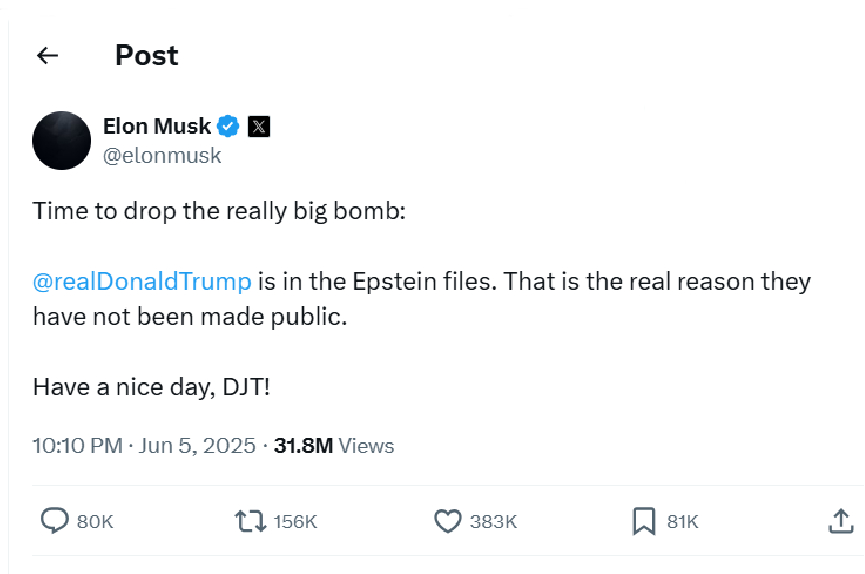This screenshot has width=865, height=574.
Task: Bookmark this post
Action: tap(644, 521)
